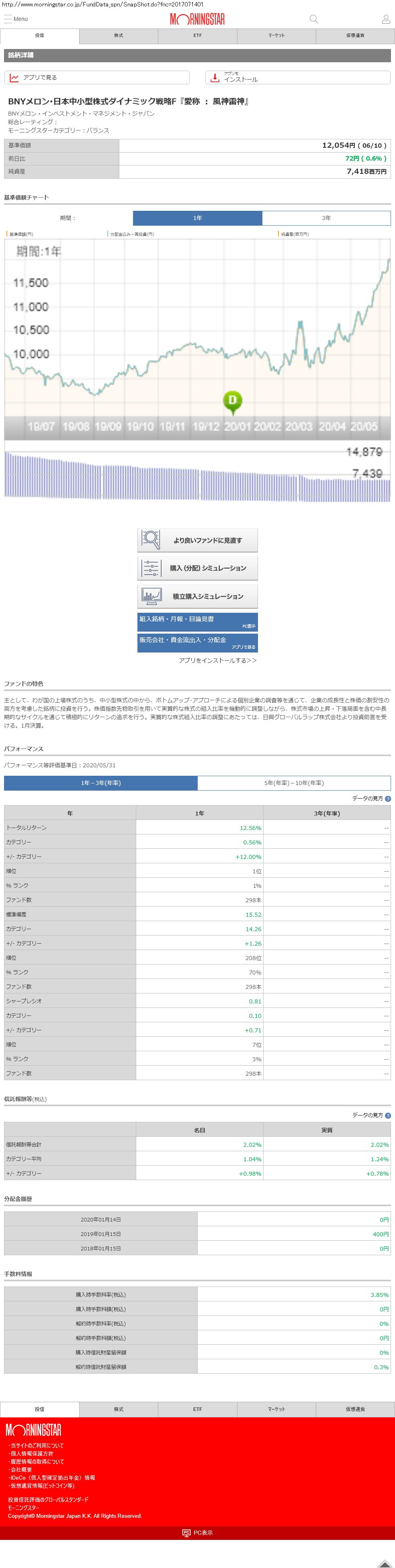
Task: Click the monitor chart icon on 積立購入シミュレーション
Action: pos(151,596)
